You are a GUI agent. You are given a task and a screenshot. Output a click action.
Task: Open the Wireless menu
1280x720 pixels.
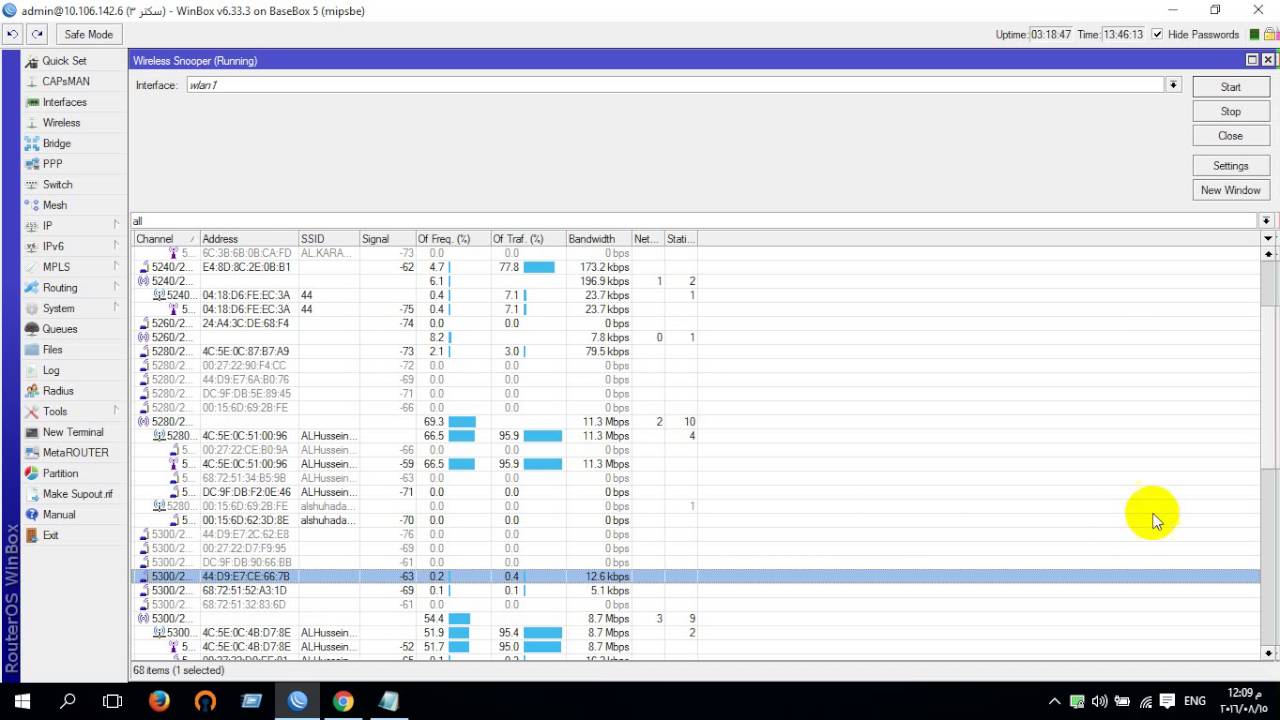[x=61, y=123]
